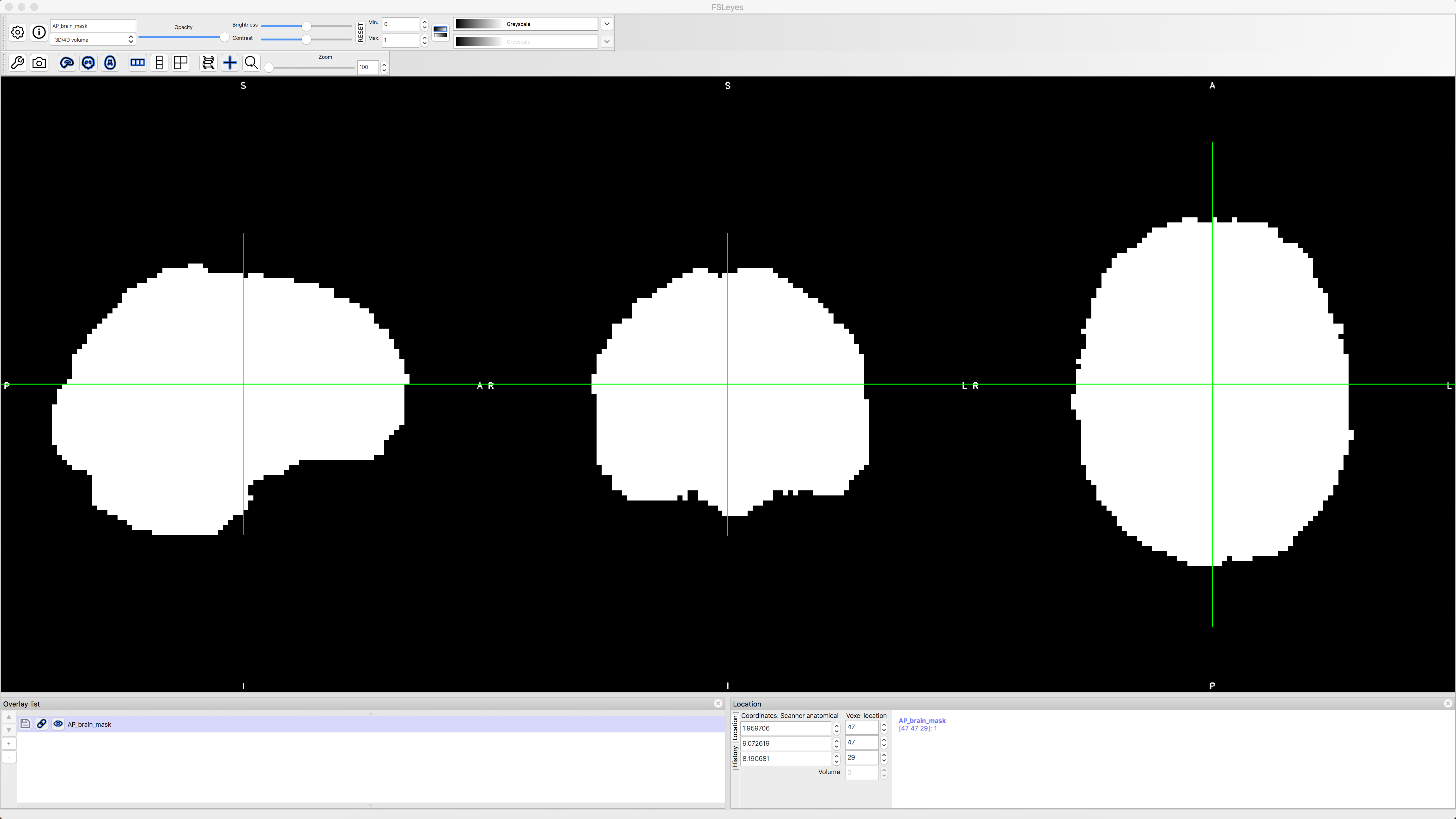The height and width of the screenshot is (819, 1456).
Task: Close the Location panel
Action: (1448, 703)
